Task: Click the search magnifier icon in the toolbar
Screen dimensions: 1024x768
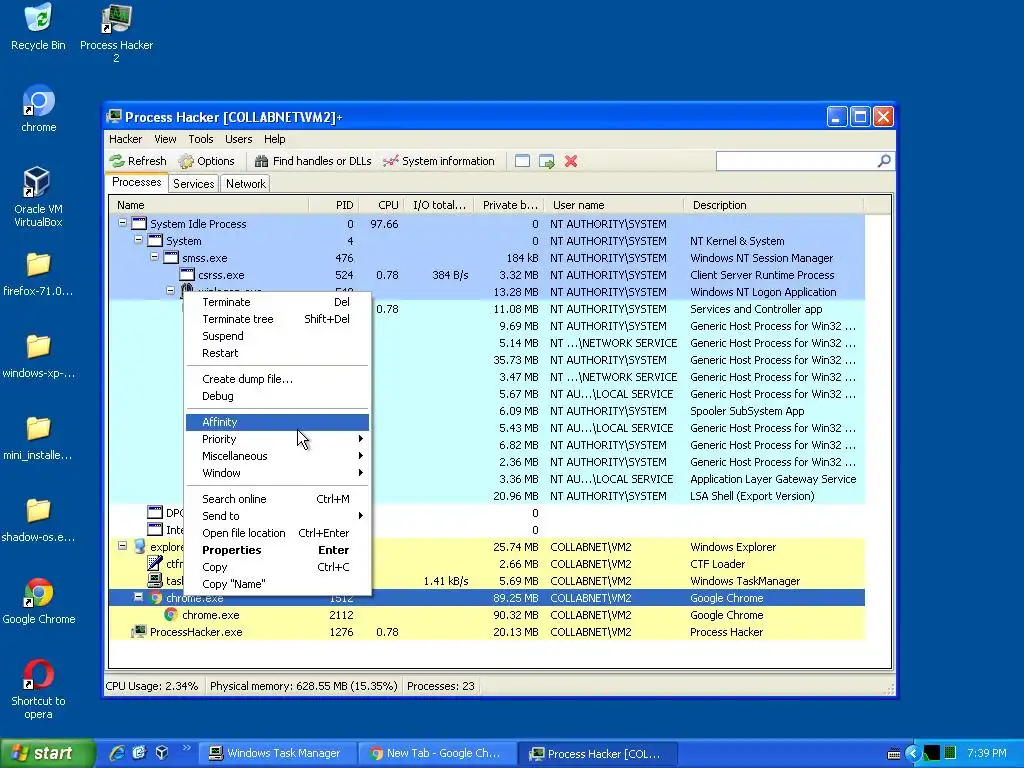Action: (884, 161)
